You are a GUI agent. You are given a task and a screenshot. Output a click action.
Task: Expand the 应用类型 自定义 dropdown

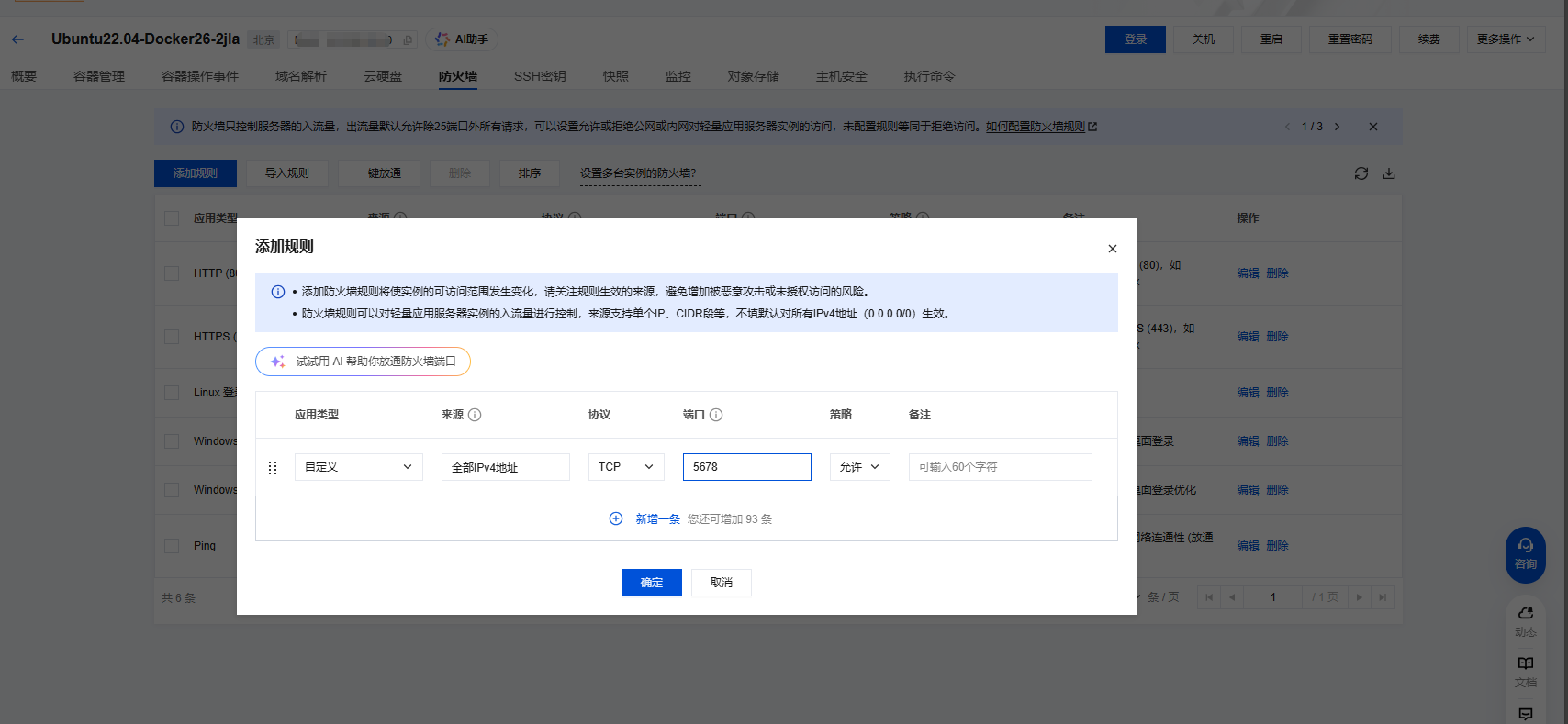[359, 467]
